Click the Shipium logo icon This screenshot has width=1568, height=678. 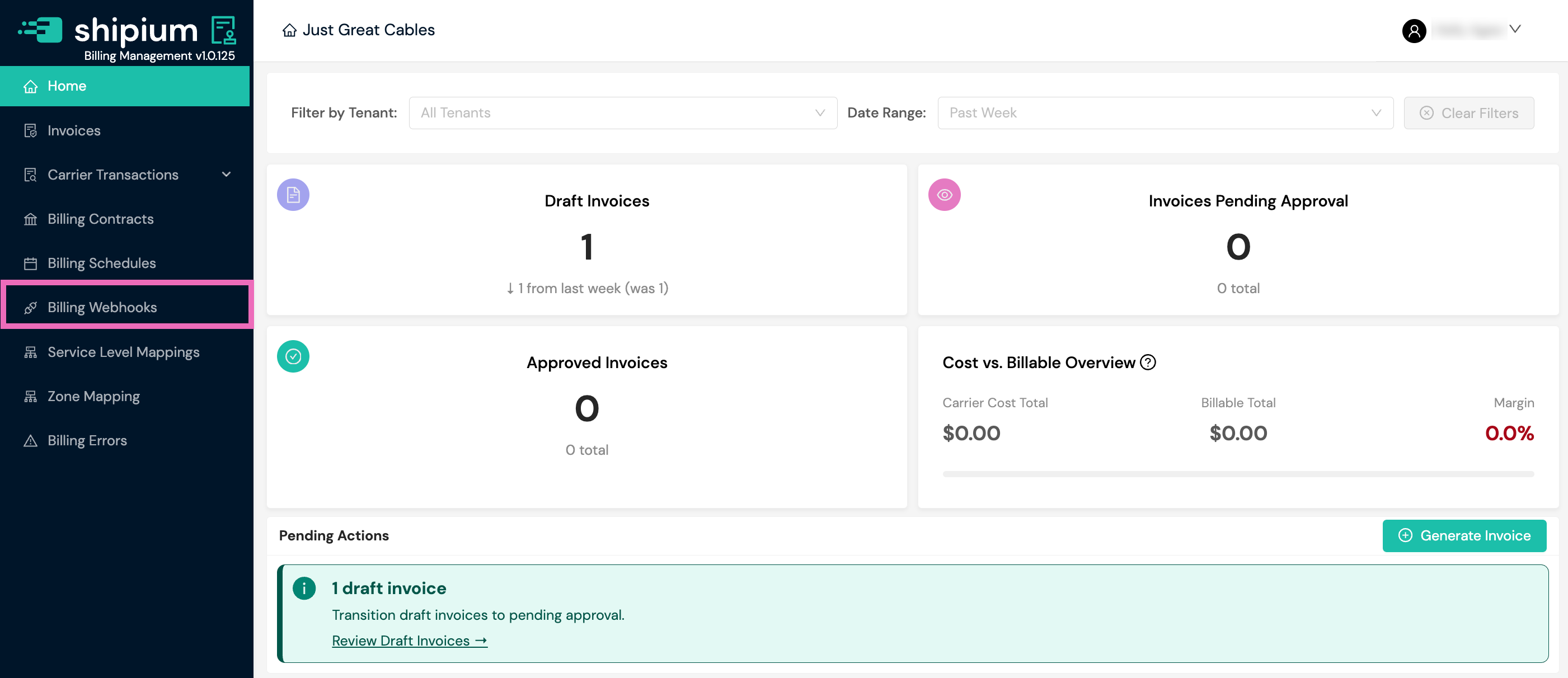(41, 30)
